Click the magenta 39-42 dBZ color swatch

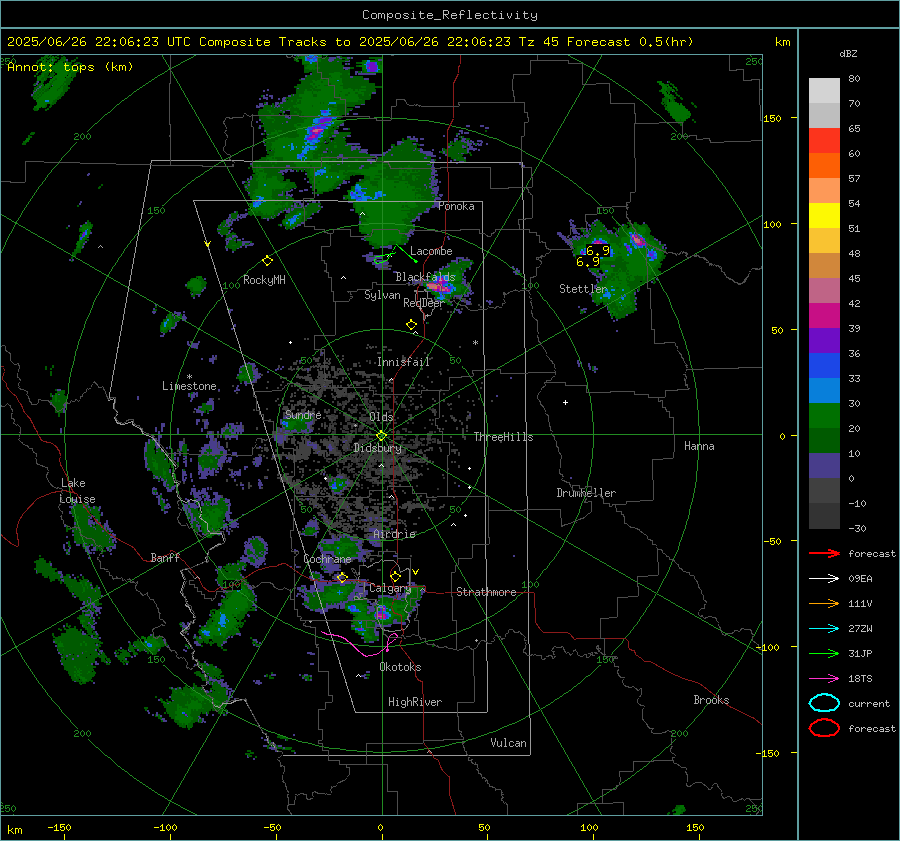pyautogui.click(x=824, y=316)
